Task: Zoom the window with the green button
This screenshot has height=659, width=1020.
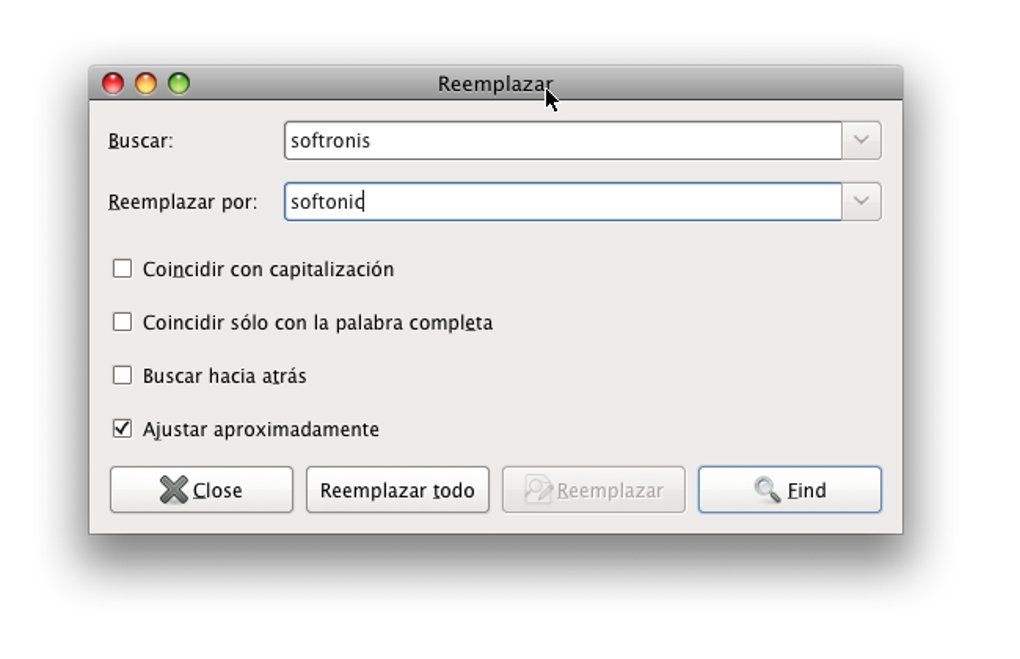Action: (x=179, y=84)
